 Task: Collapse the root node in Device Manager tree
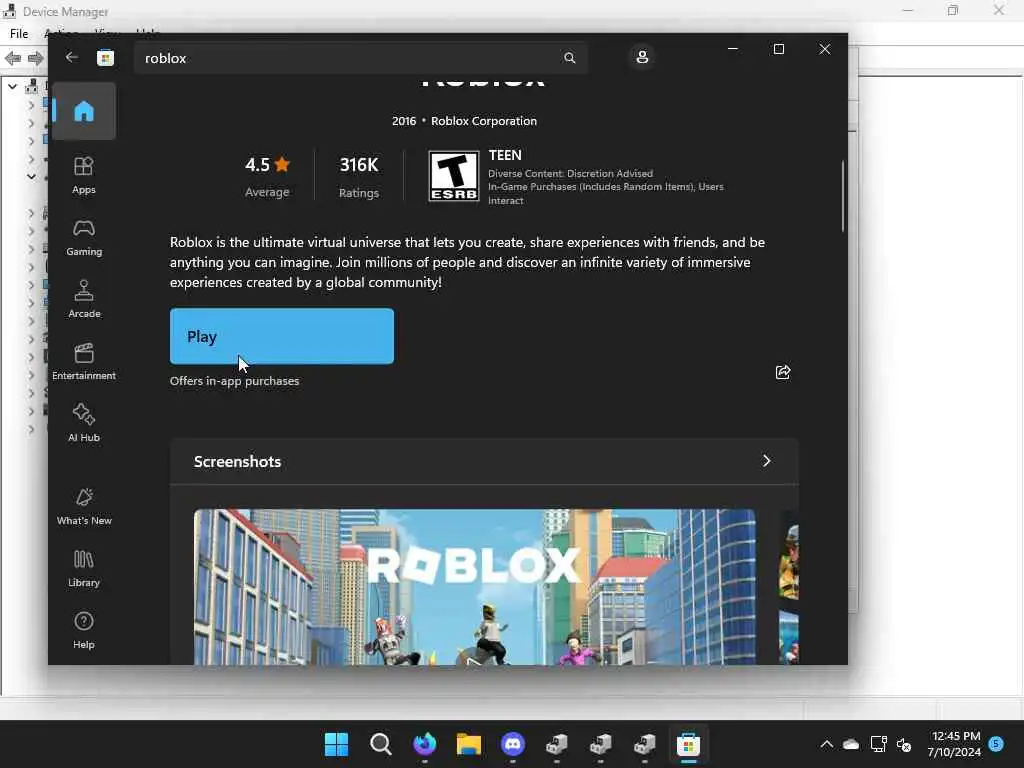pos(12,86)
